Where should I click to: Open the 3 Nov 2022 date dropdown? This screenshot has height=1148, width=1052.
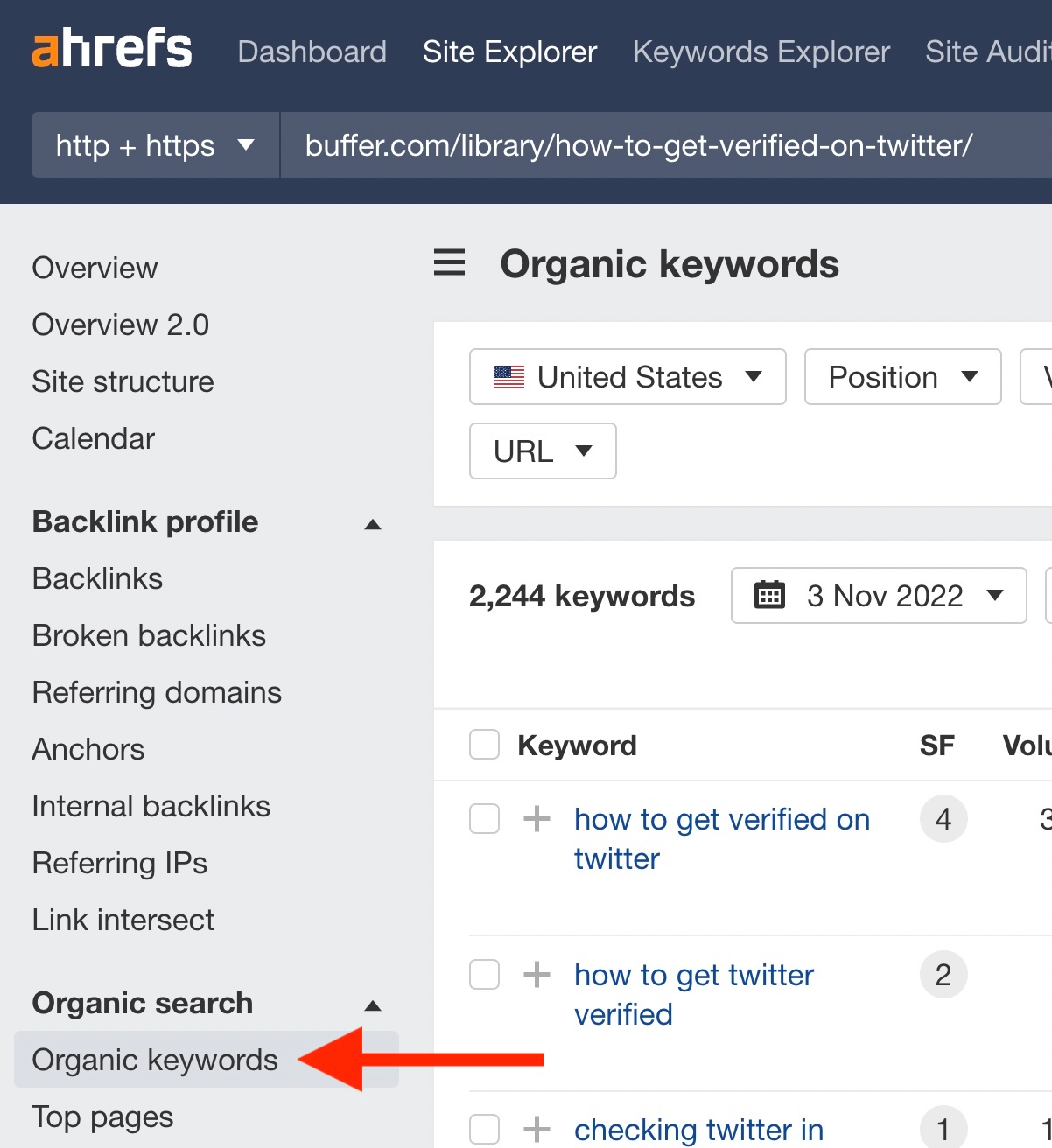point(879,596)
